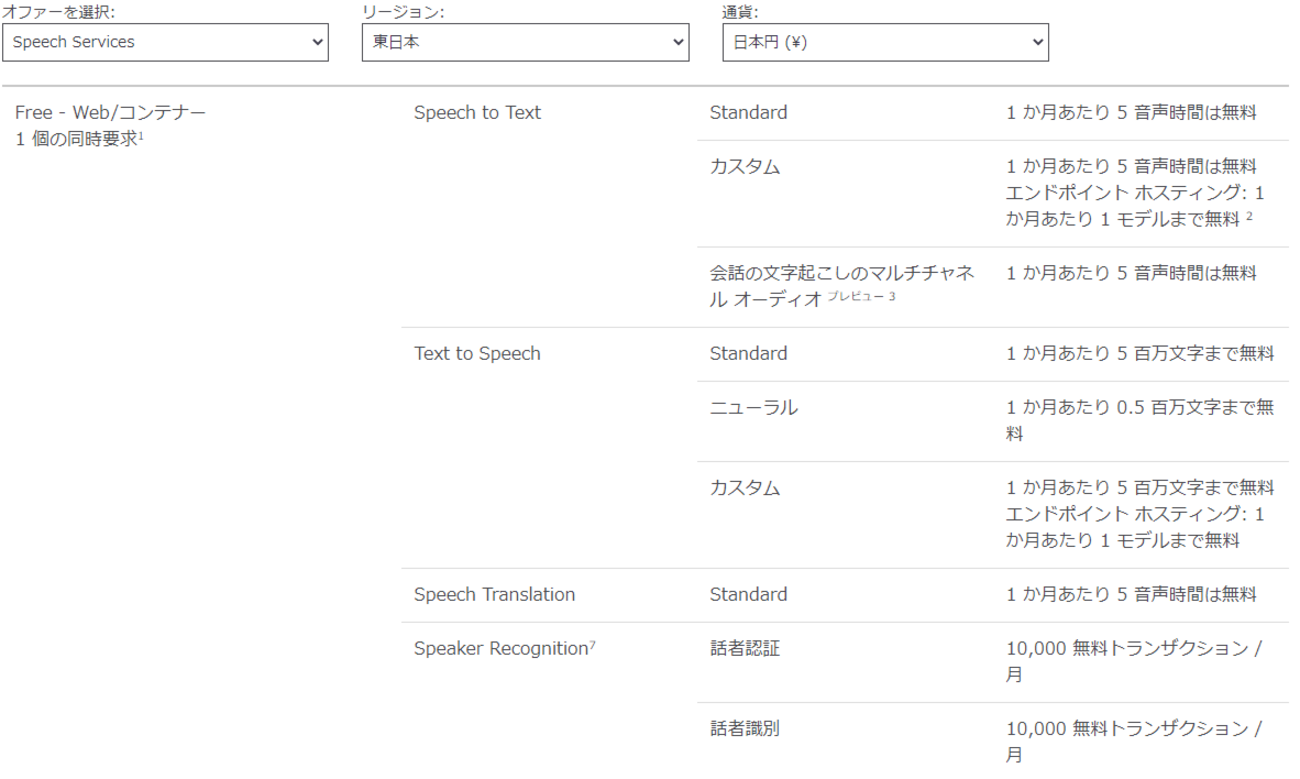Expand the リージョン dropdown showing 東日本
Screen dimensions: 1300x779
click(525, 42)
